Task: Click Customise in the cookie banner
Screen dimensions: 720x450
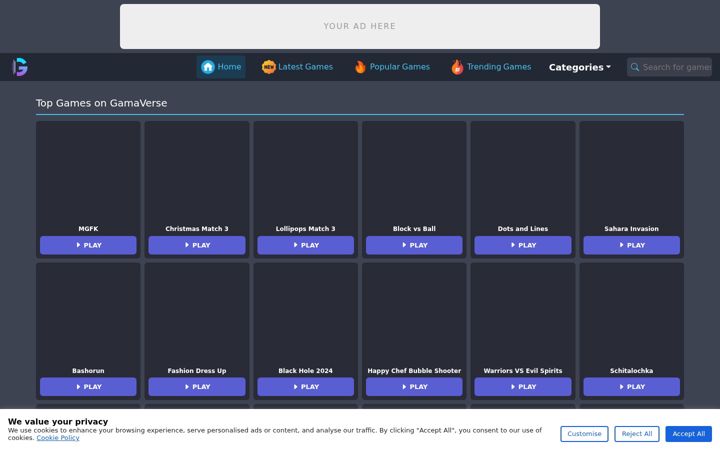Action: point(584,433)
